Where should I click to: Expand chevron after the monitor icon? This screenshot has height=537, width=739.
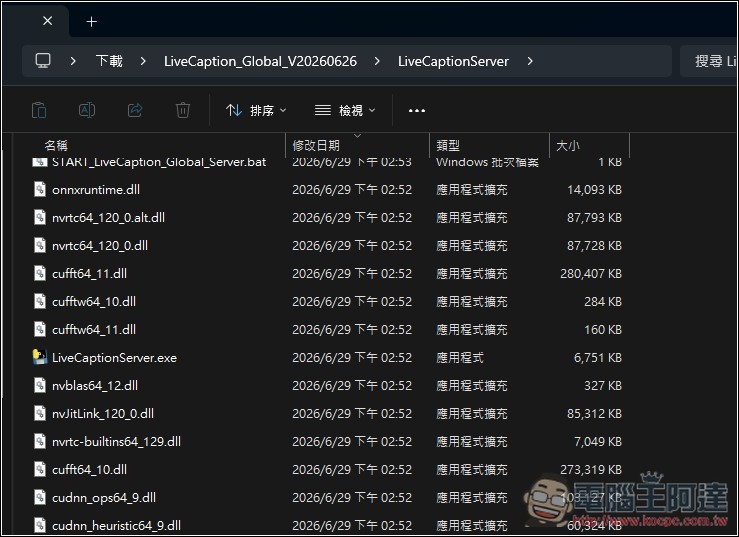[73, 61]
